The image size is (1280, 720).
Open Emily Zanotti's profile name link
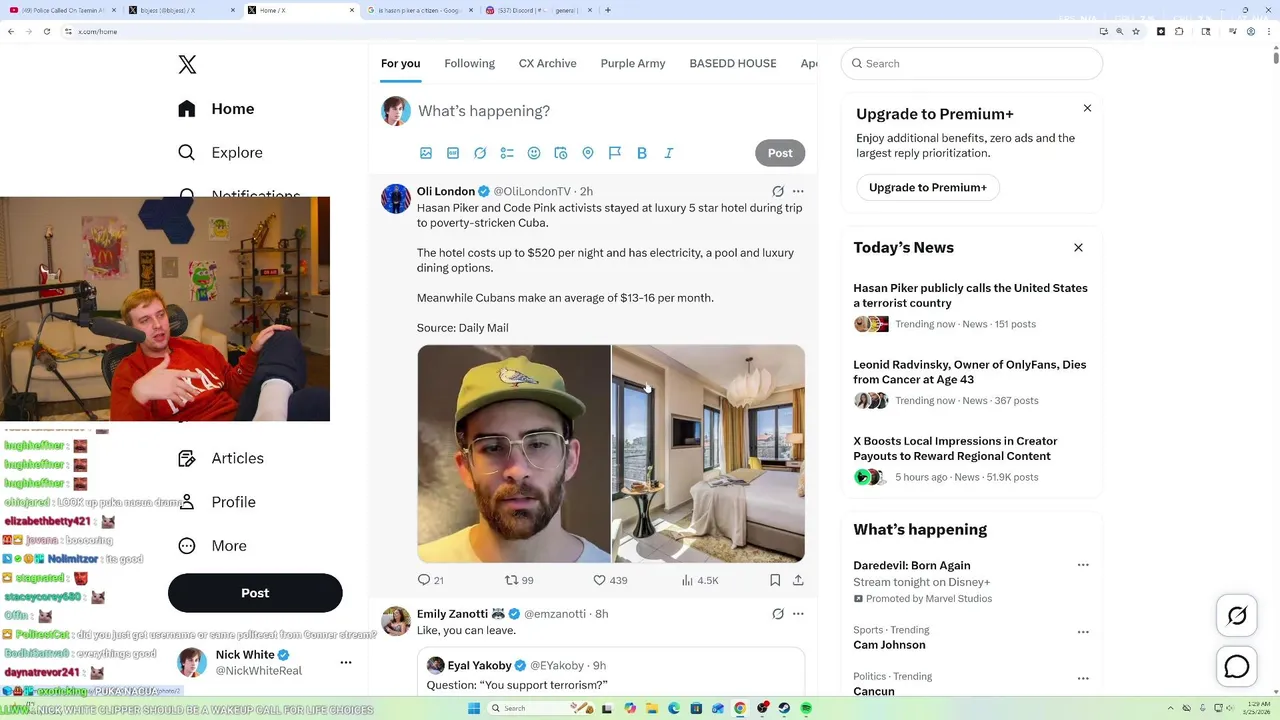452,614
